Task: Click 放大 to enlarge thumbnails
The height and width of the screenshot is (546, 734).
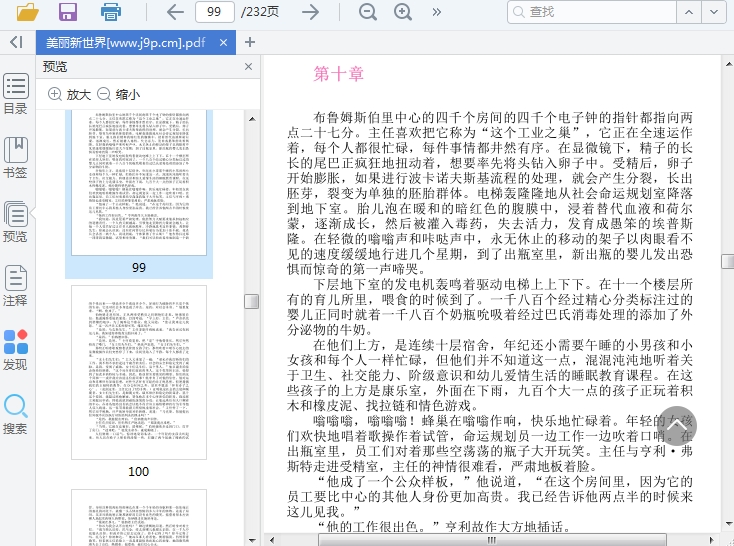Action: (69, 94)
